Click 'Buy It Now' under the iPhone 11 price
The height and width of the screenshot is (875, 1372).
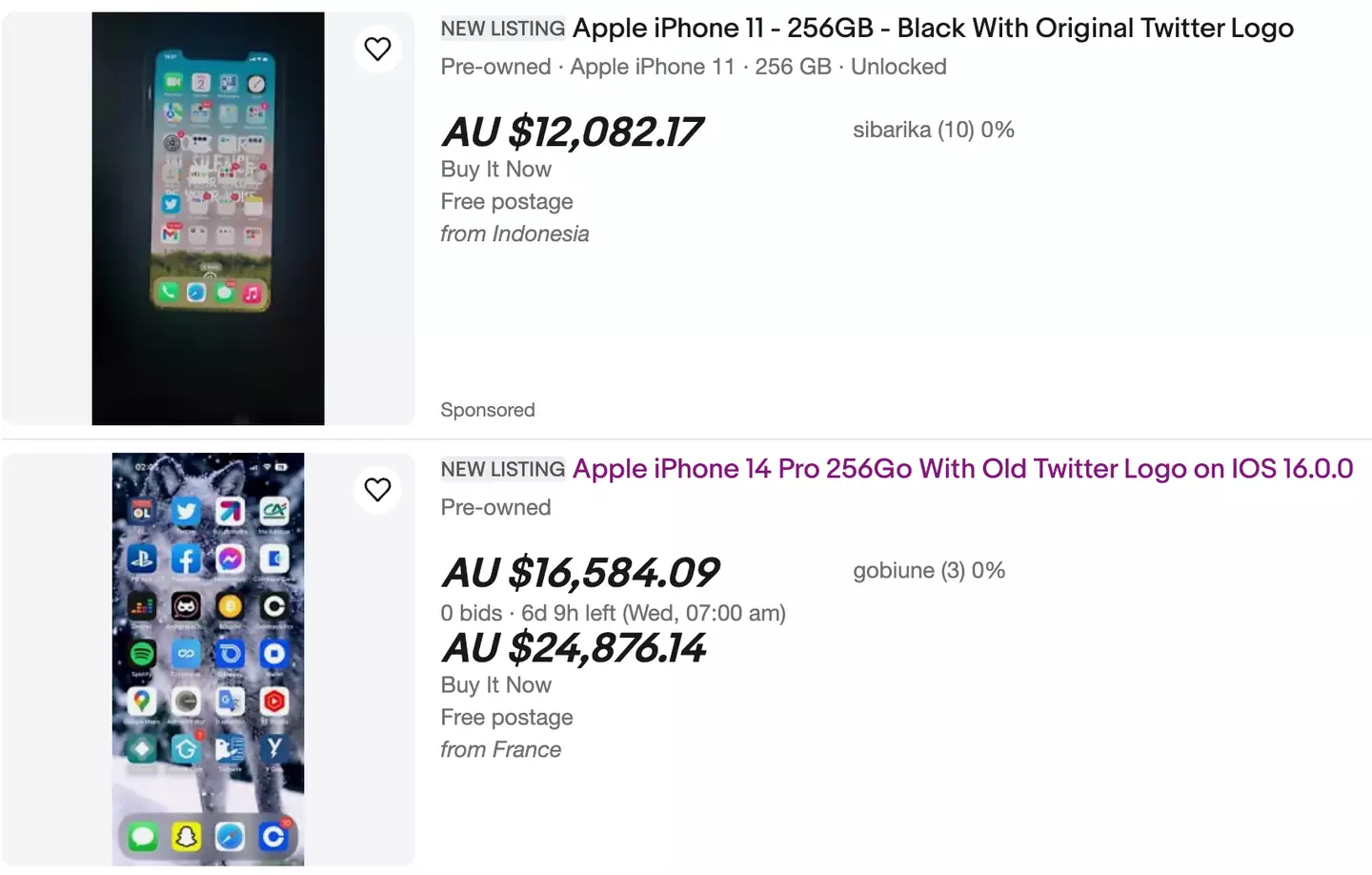click(495, 169)
